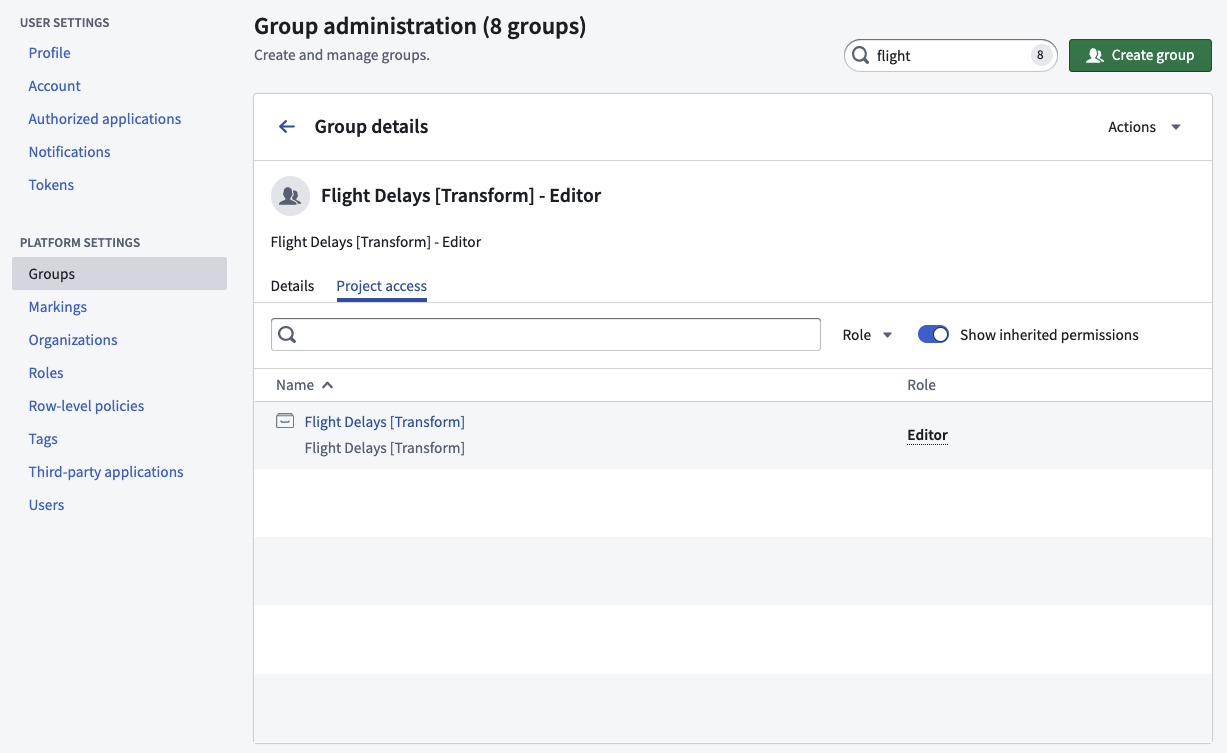This screenshot has width=1227, height=753.
Task: Click the project icon beside Flight Delays [Transform]
Action: (285, 421)
